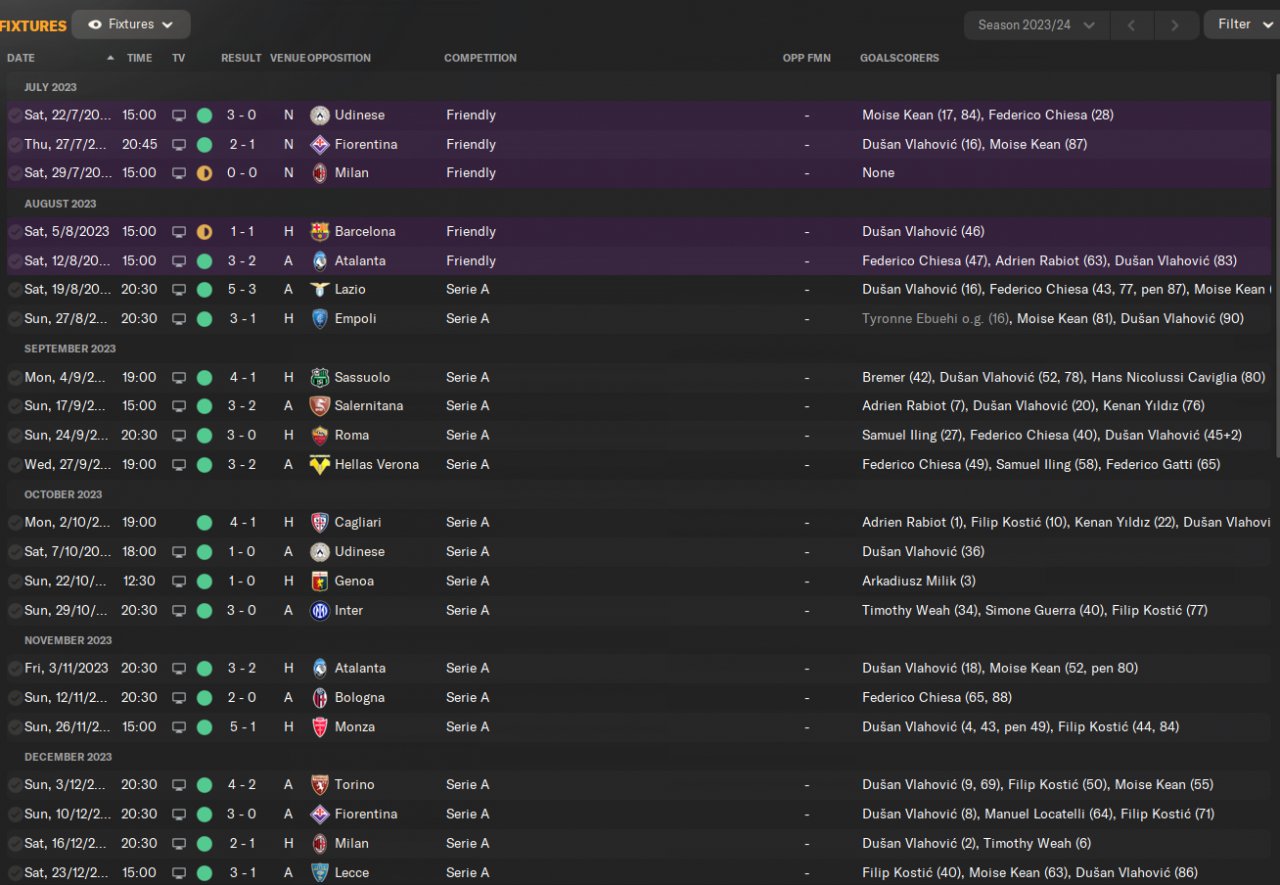Sort by the Goalscorers column header

click(x=899, y=58)
